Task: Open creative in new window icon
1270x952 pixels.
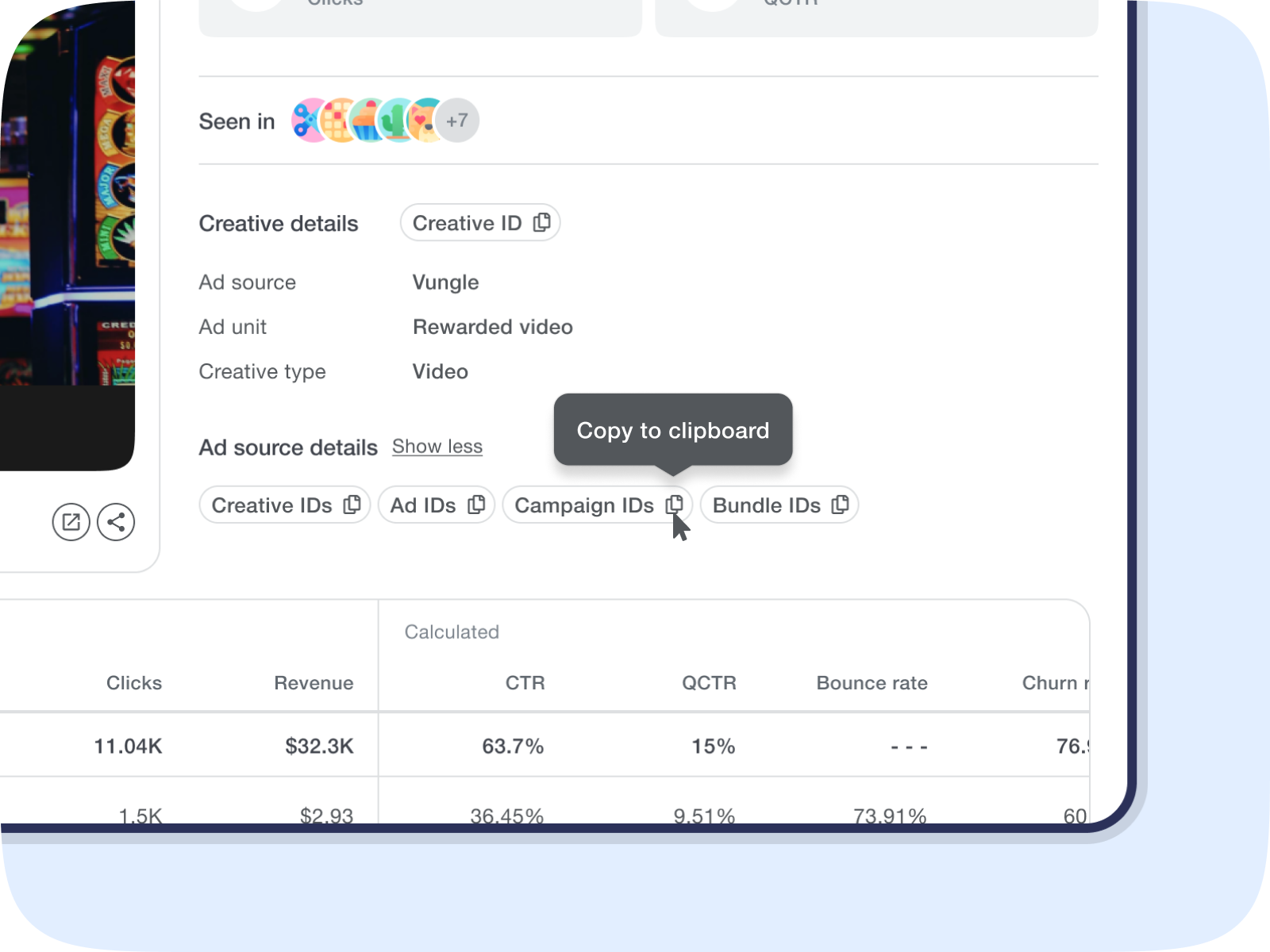Action: (71, 522)
